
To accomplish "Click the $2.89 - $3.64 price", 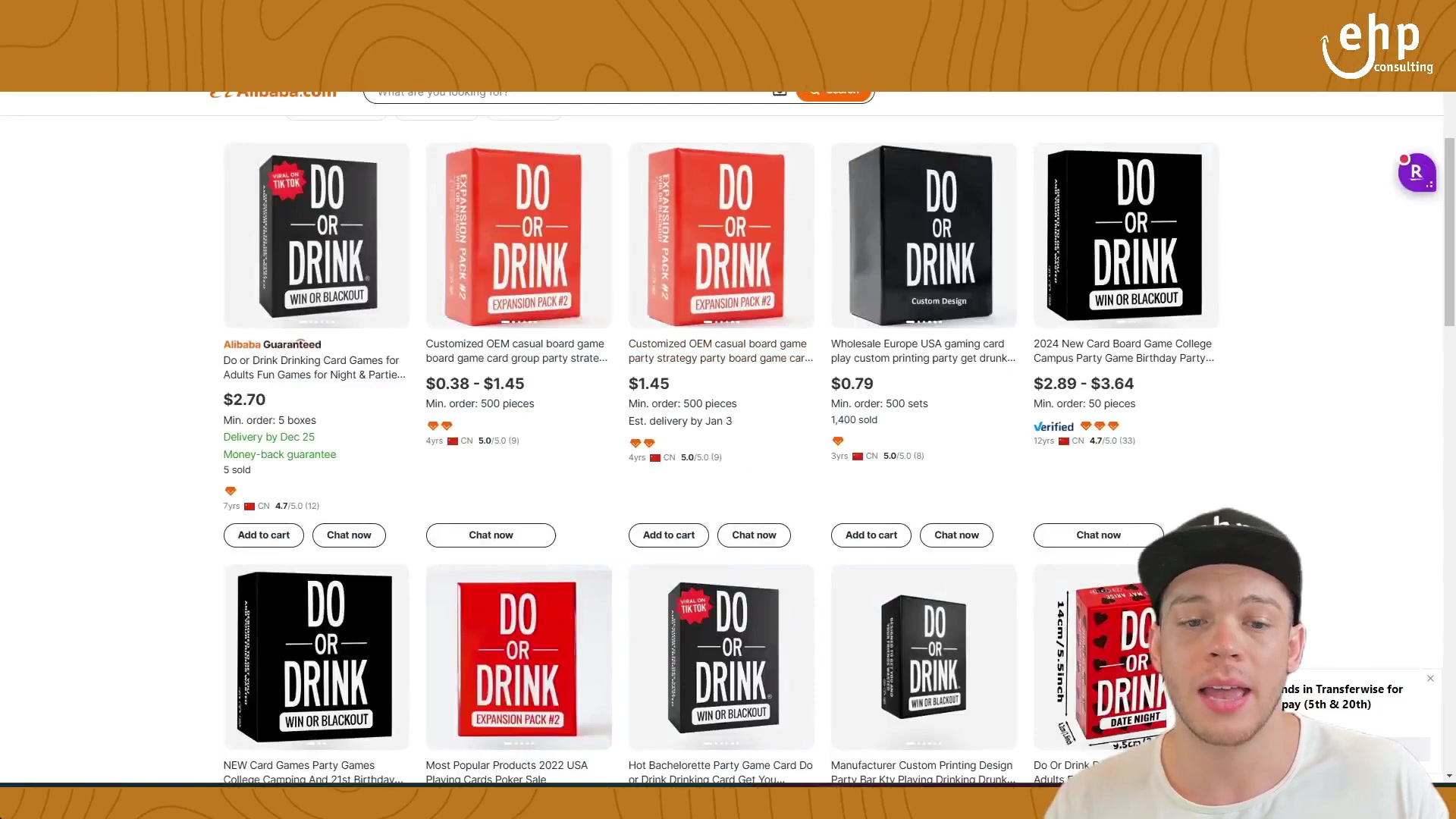I will 1084,384.
